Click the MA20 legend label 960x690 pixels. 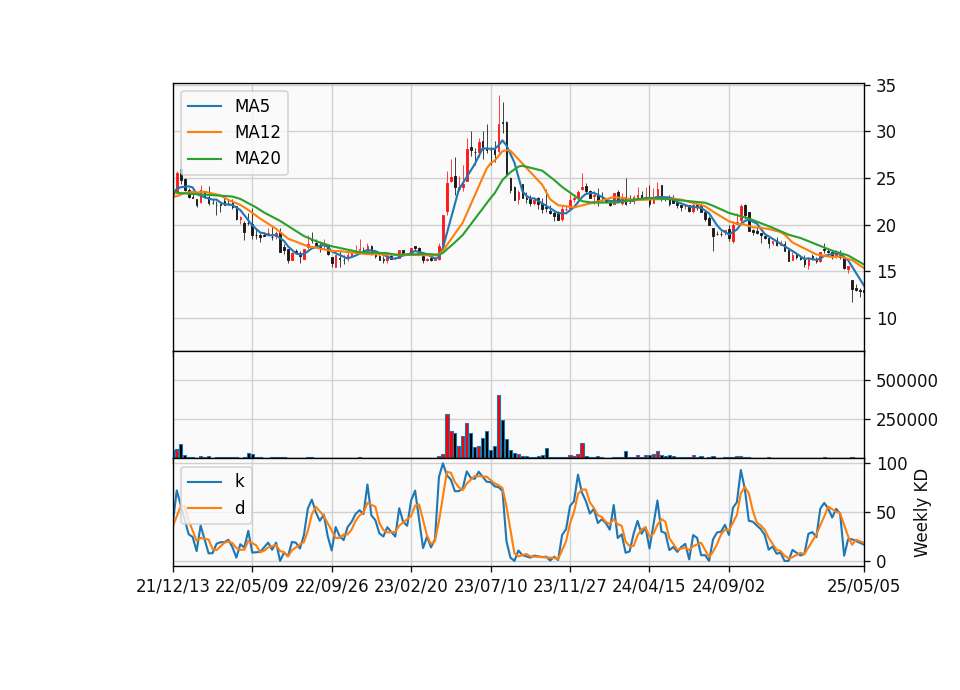pos(257,158)
